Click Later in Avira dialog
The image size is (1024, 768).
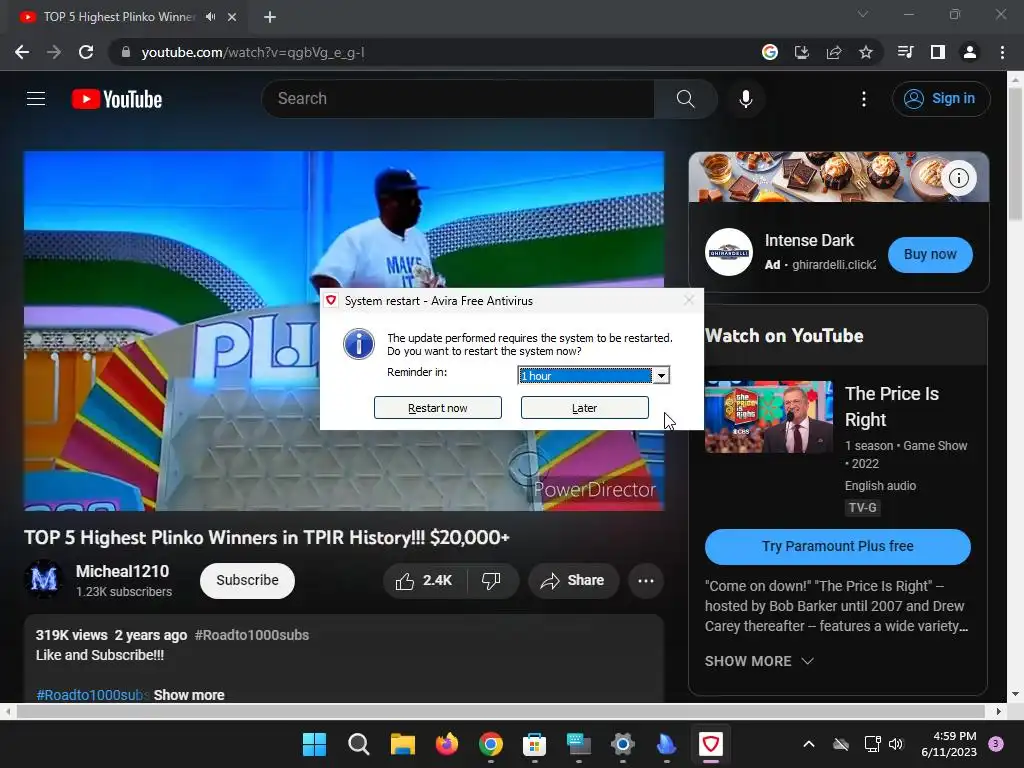pos(584,408)
